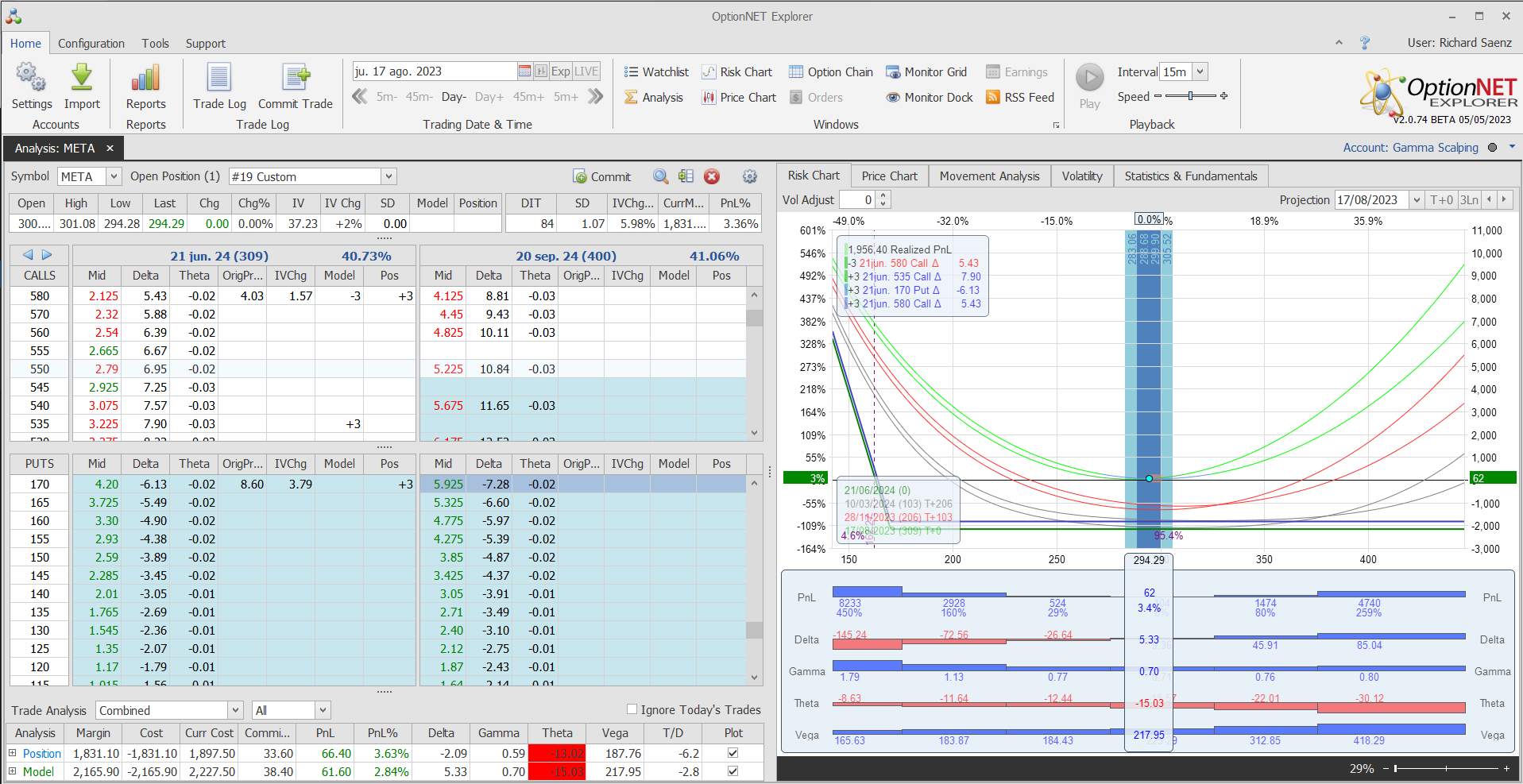Step back one day with Day-
Image resolution: width=1523 pixels, height=784 pixels.
click(x=454, y=97)
